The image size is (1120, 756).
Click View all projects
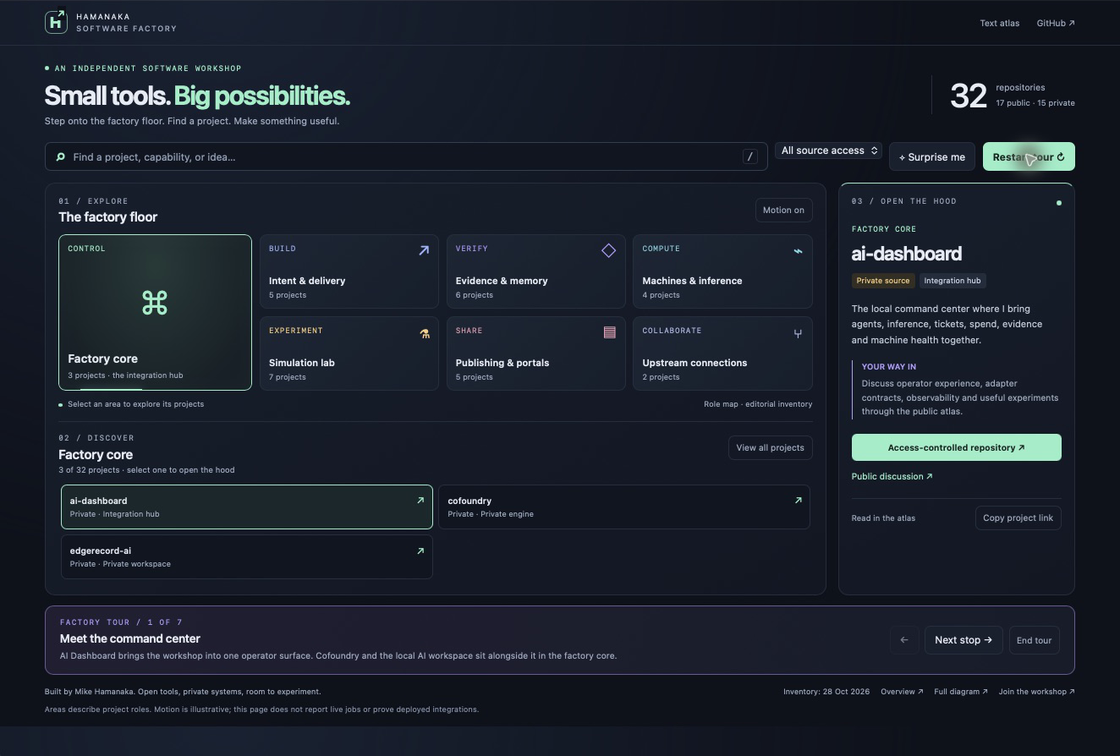pyautogui.click(x=770, y=448)
